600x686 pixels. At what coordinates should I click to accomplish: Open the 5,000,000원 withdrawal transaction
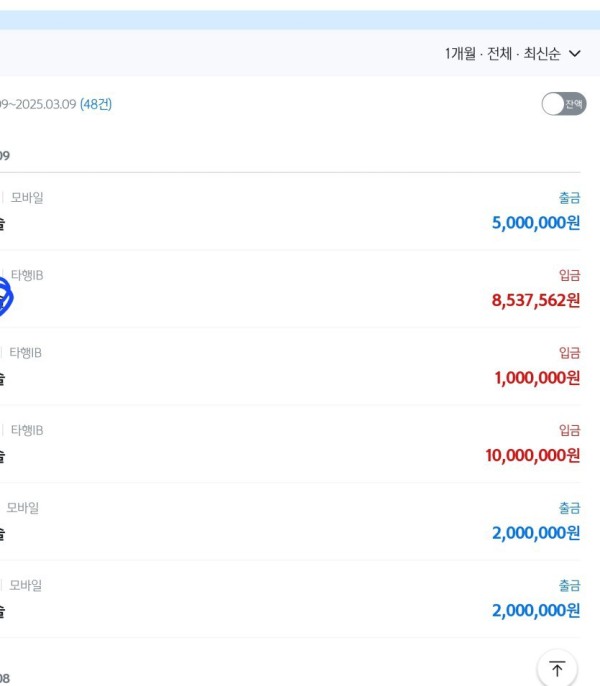535,223
